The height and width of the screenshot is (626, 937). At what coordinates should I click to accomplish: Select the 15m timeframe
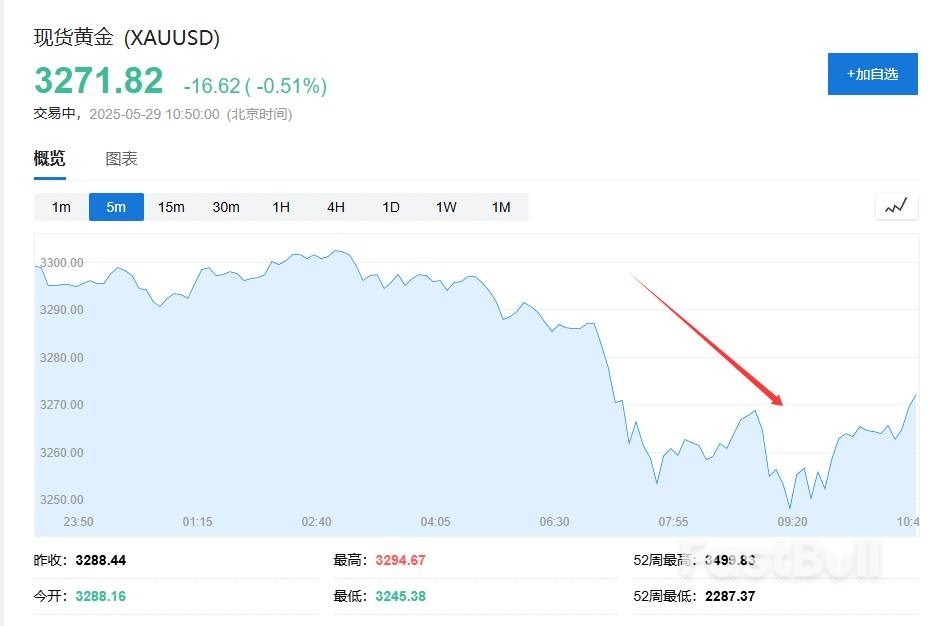coord(171,207)
